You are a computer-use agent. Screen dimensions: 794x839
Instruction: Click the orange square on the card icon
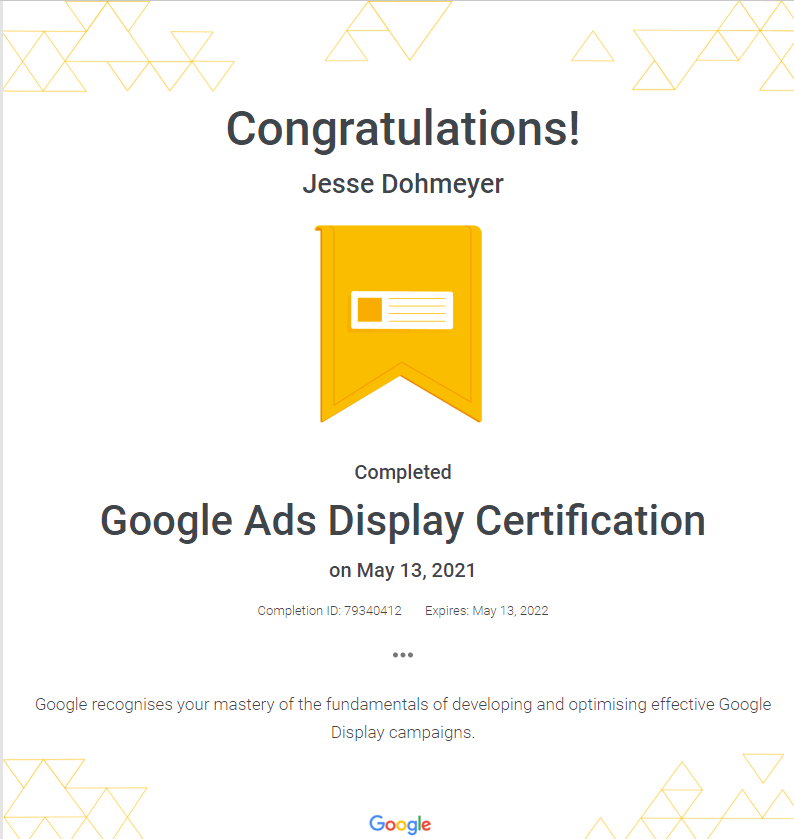[370, 310]
